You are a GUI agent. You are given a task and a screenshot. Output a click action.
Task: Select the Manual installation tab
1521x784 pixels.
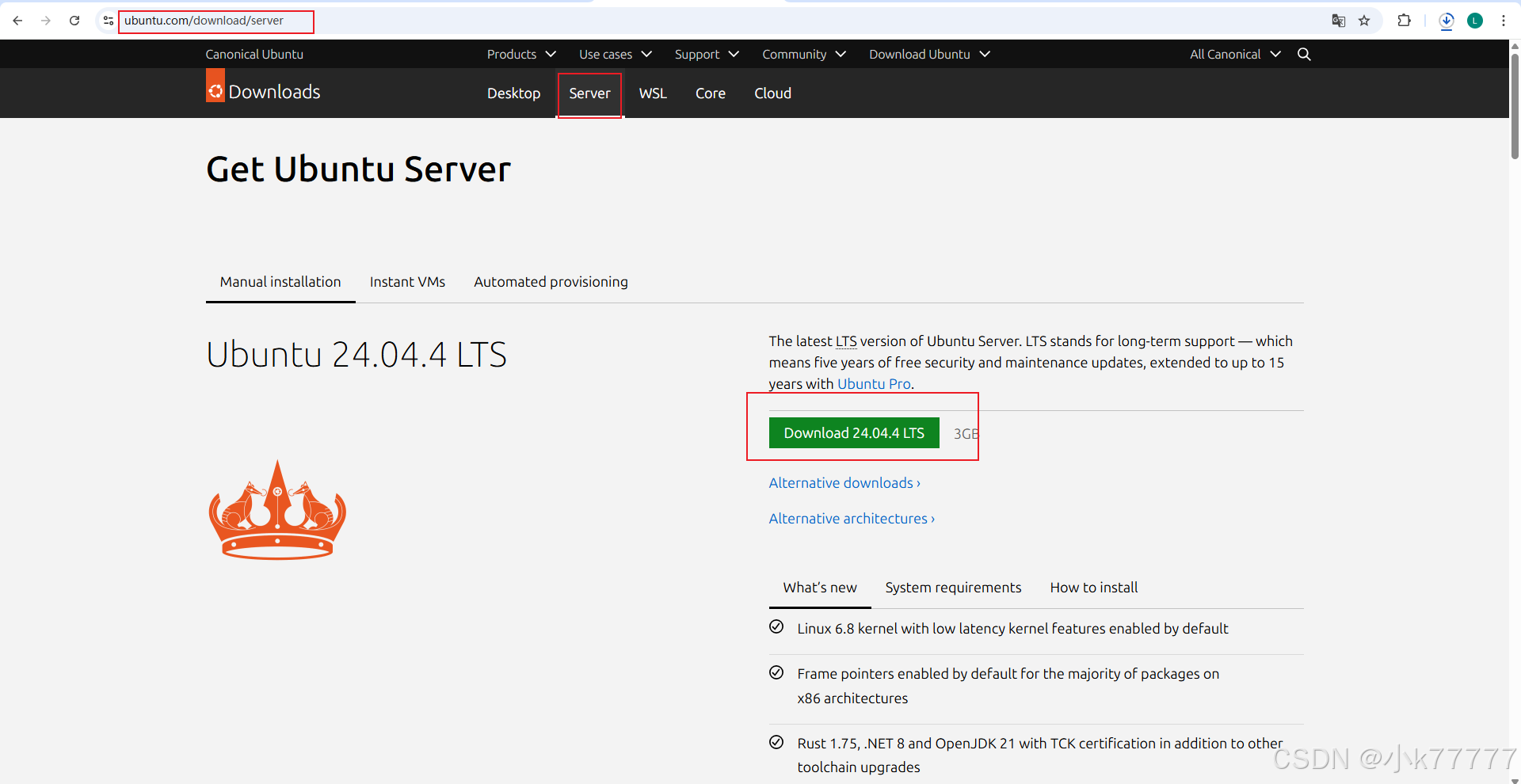click(280, 282)
